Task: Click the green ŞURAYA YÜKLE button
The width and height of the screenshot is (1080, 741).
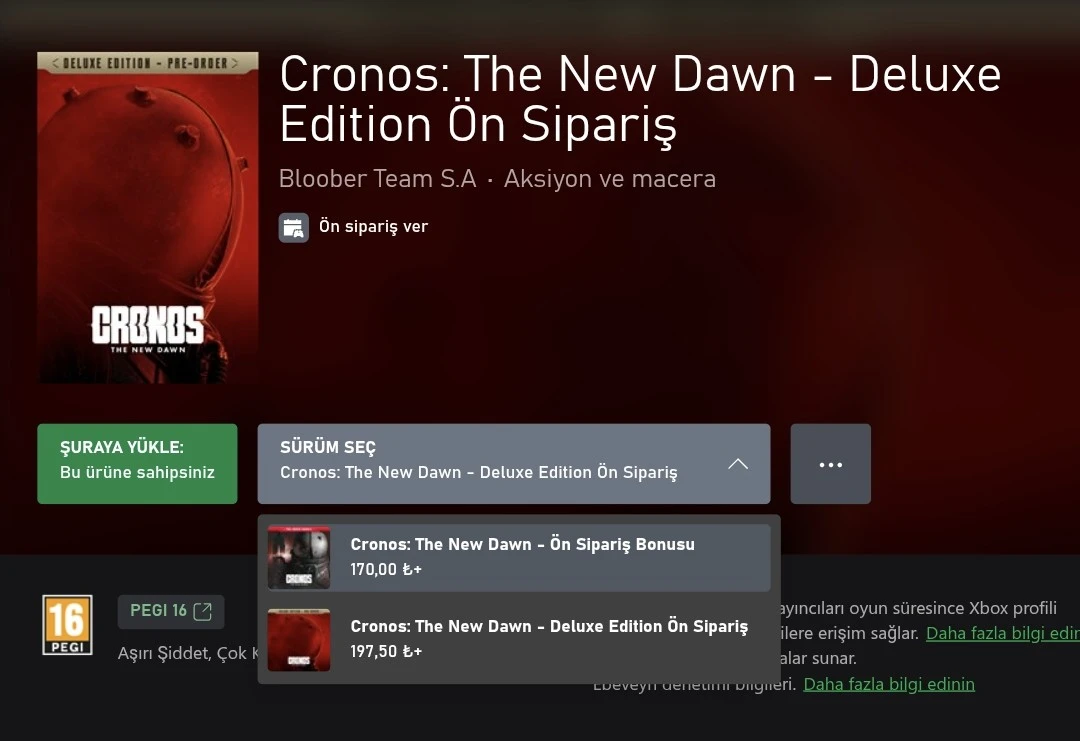Action: (x=137, y=463)
